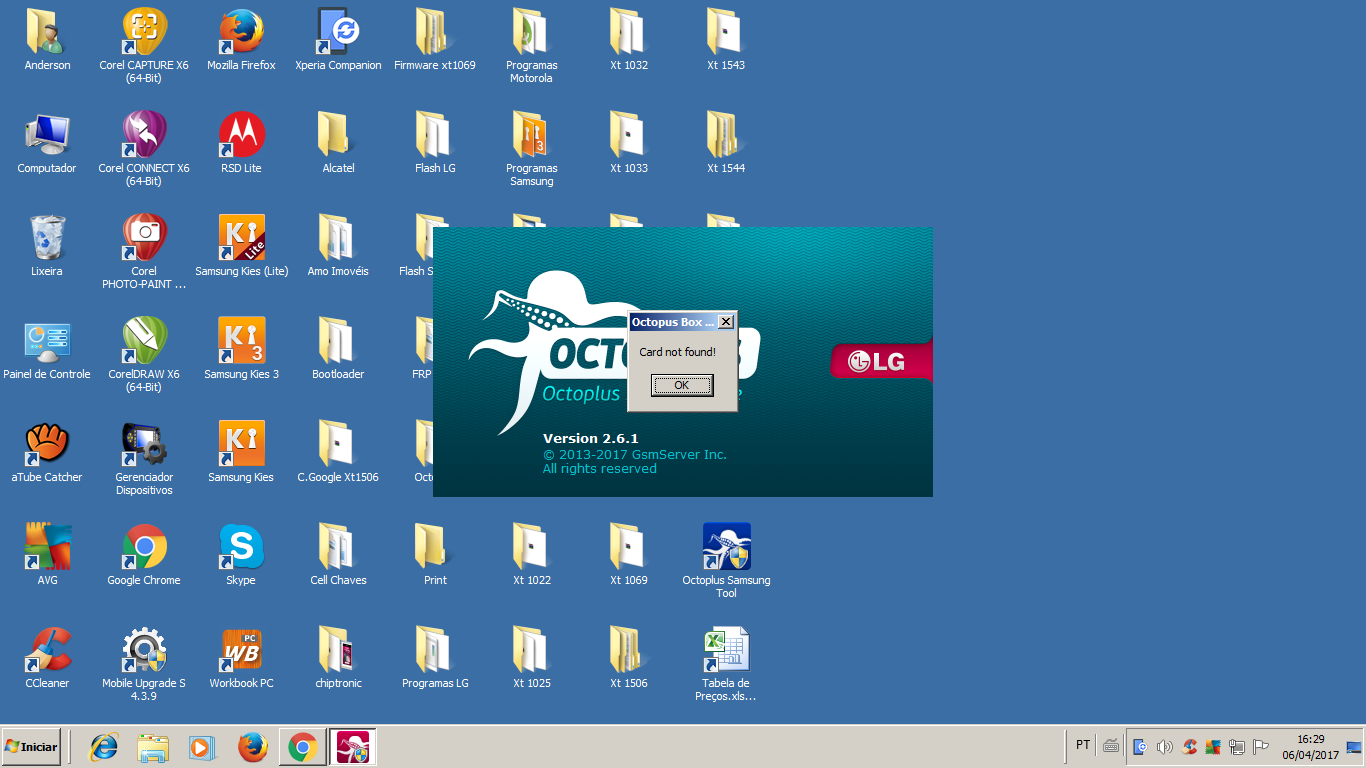Launch Internet Explorer from the taskbar
This screenshot has width=1366, height=768.
click(104, 747)
